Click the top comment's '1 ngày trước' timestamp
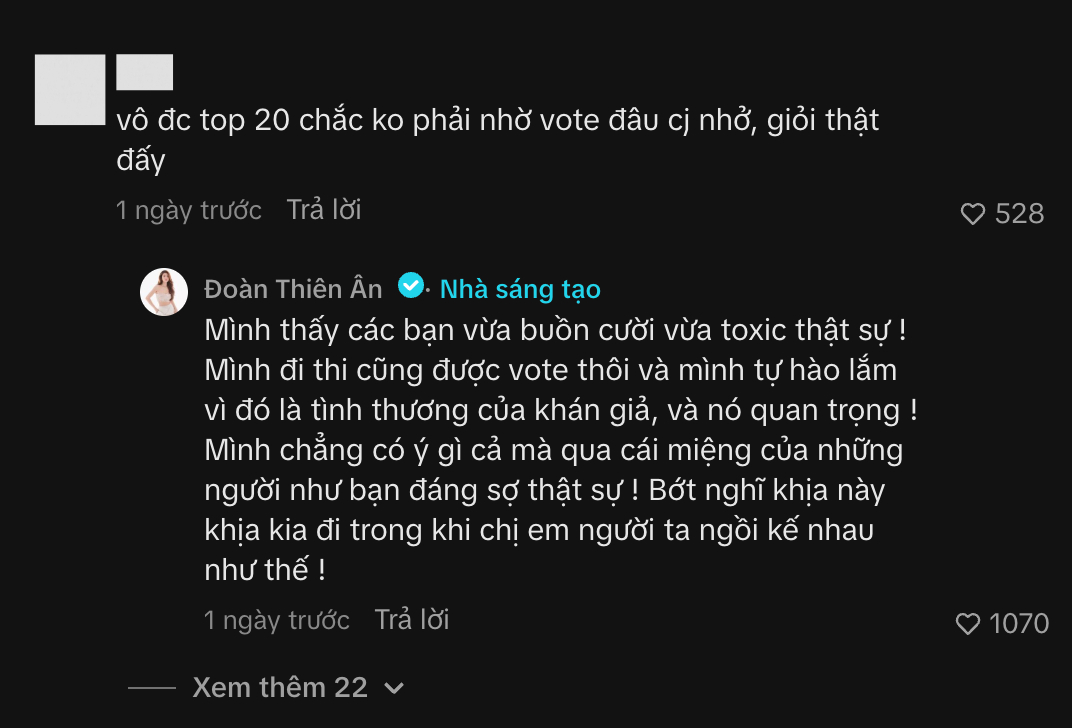This screenshot has height=728, width=1072. [x=189, y=211]
